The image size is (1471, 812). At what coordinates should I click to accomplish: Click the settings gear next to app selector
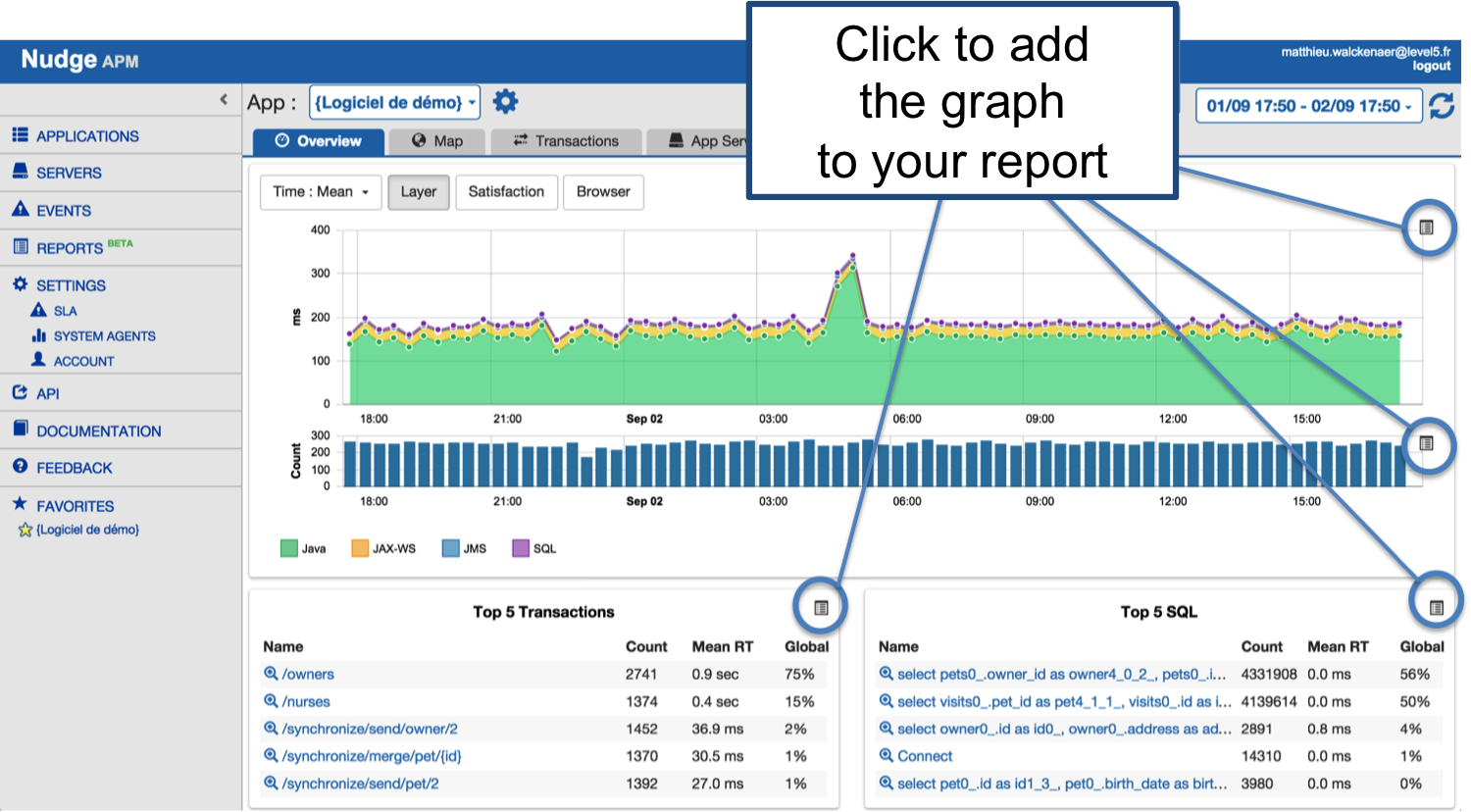(505, 102)
